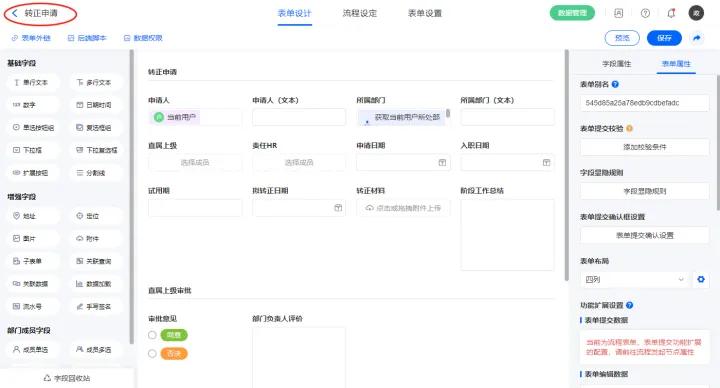Go back using the arrow beside 转正申请
Viewport: 720px width, 388px height.
click(15, 13)
